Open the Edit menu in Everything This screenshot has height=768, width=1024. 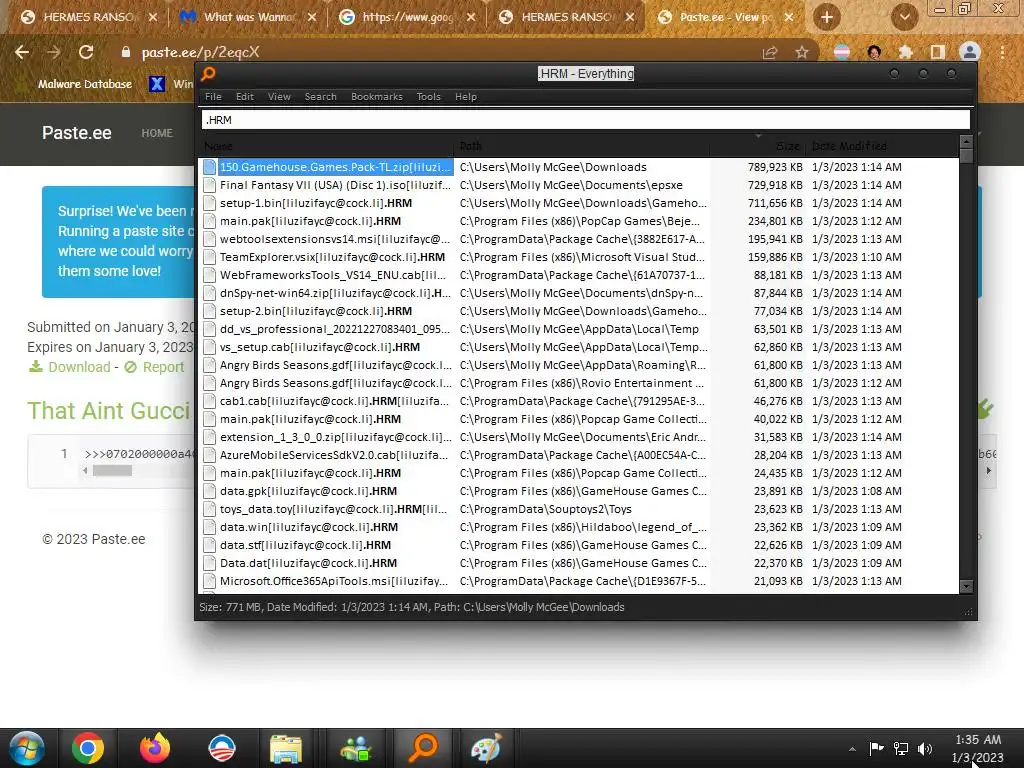(x=245, y=97)
